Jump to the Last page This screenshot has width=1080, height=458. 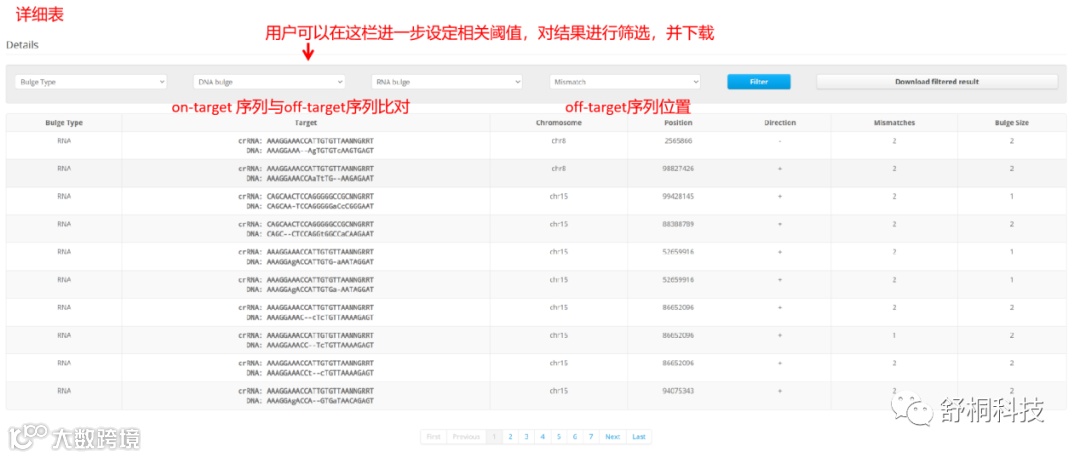pyautogui.click(x=638, y=437)
